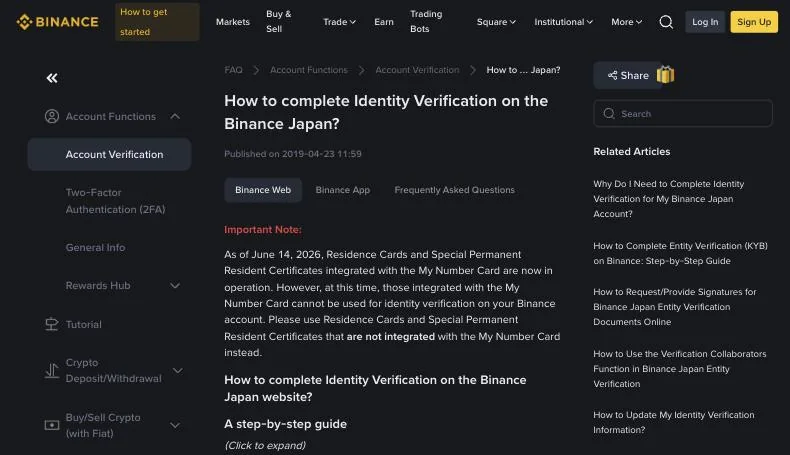Open Account Verification breadcrumb link
Image resolution: width=790 pixels, height=455 pixels.
[417, 70]
